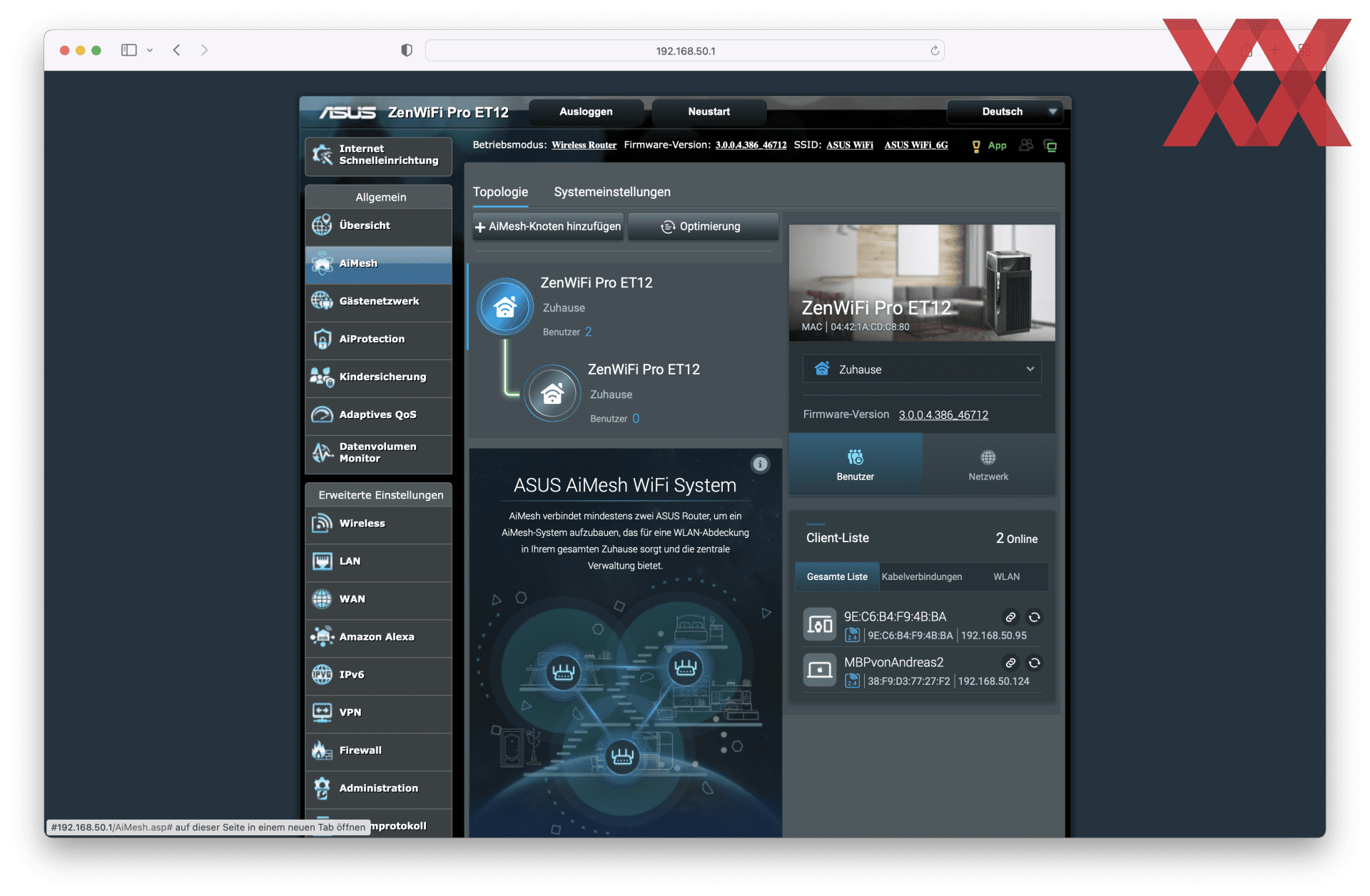
Task: Click refresh icon for MBPvonAndreas2
Action: pos(1034,663)
